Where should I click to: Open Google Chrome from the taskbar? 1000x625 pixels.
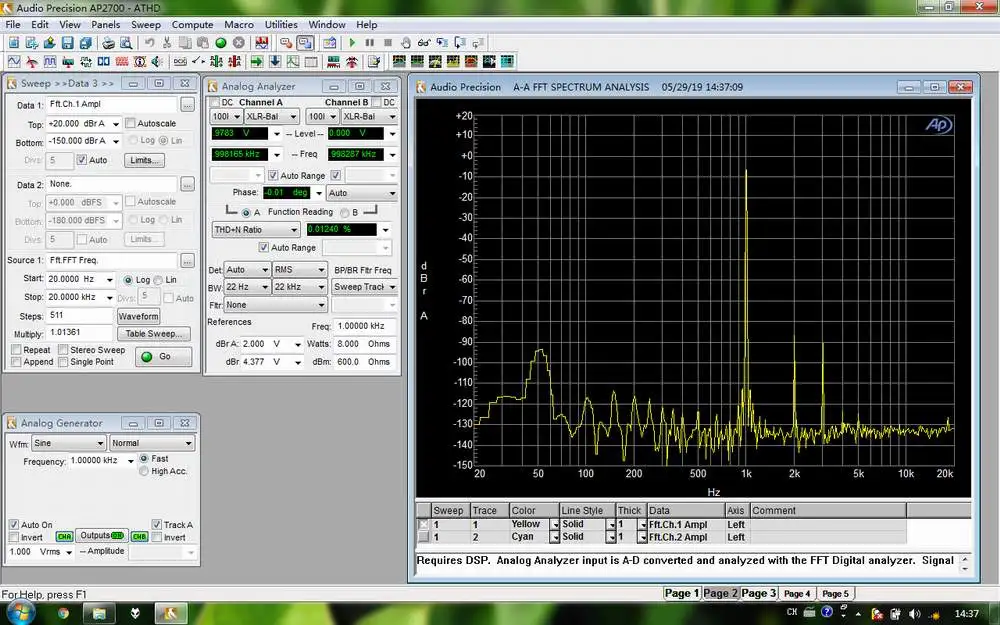[63, 612]
